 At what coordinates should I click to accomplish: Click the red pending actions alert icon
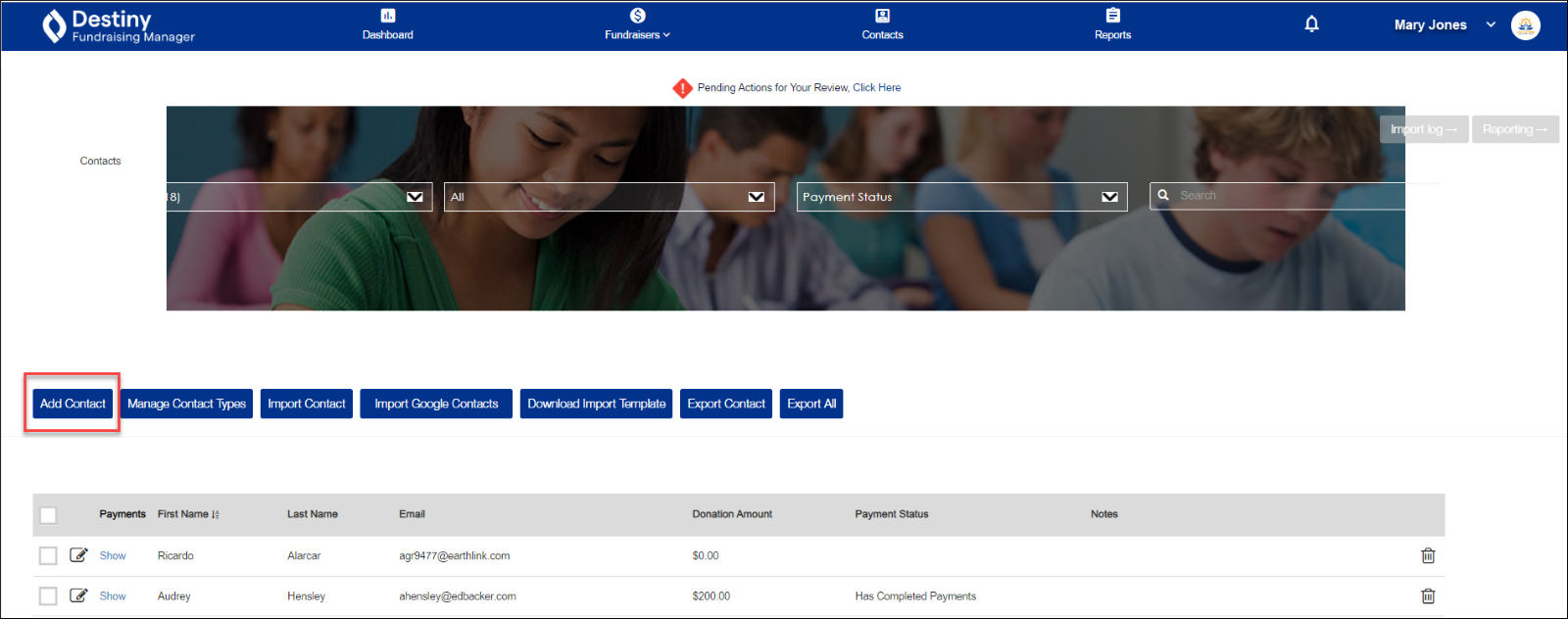(682, 88)
